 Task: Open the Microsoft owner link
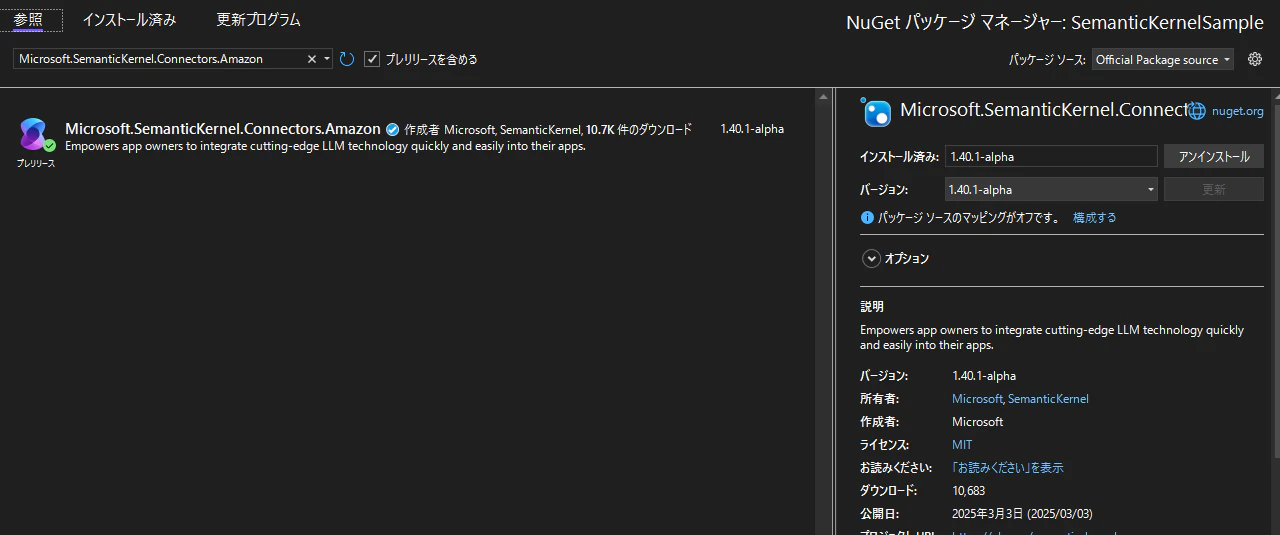pos(977,399)
